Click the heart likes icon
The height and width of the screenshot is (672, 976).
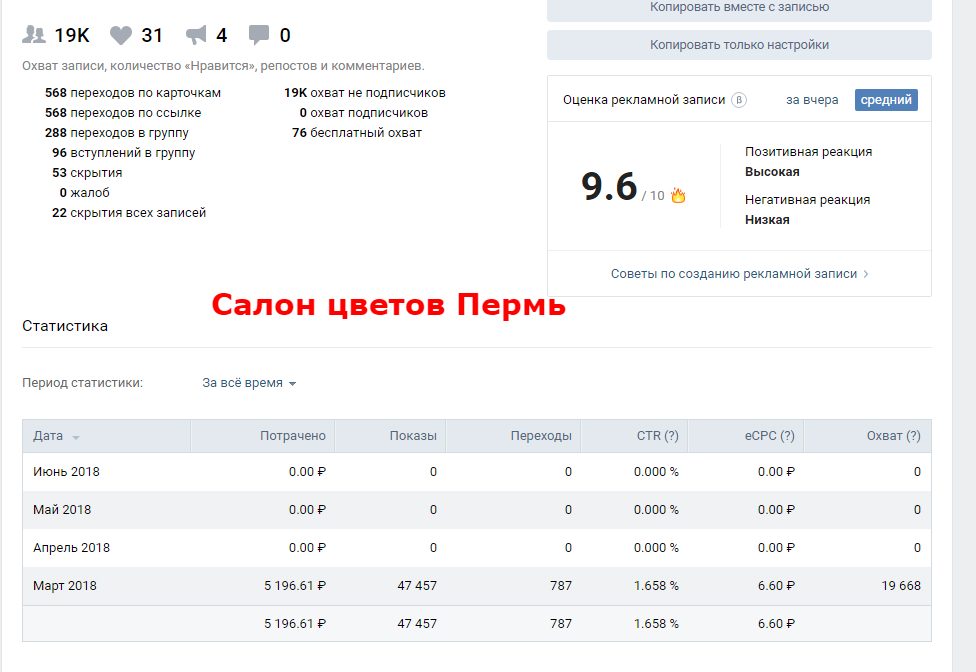121,35
